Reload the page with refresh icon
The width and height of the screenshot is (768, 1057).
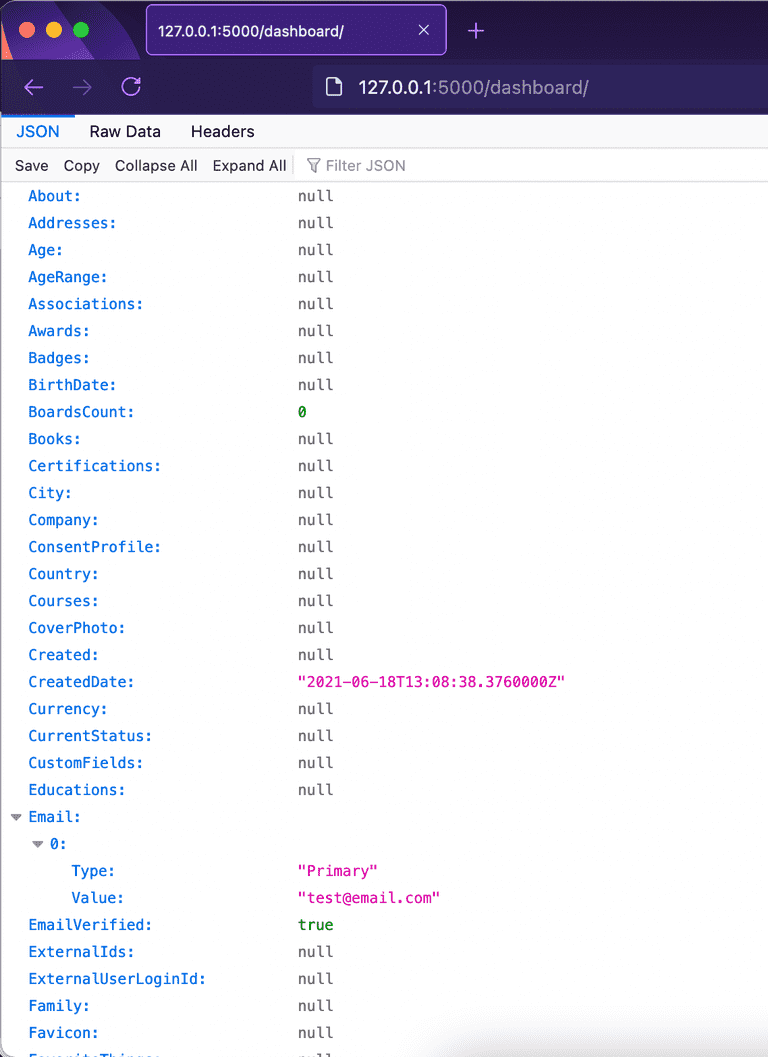pos(131,87)
